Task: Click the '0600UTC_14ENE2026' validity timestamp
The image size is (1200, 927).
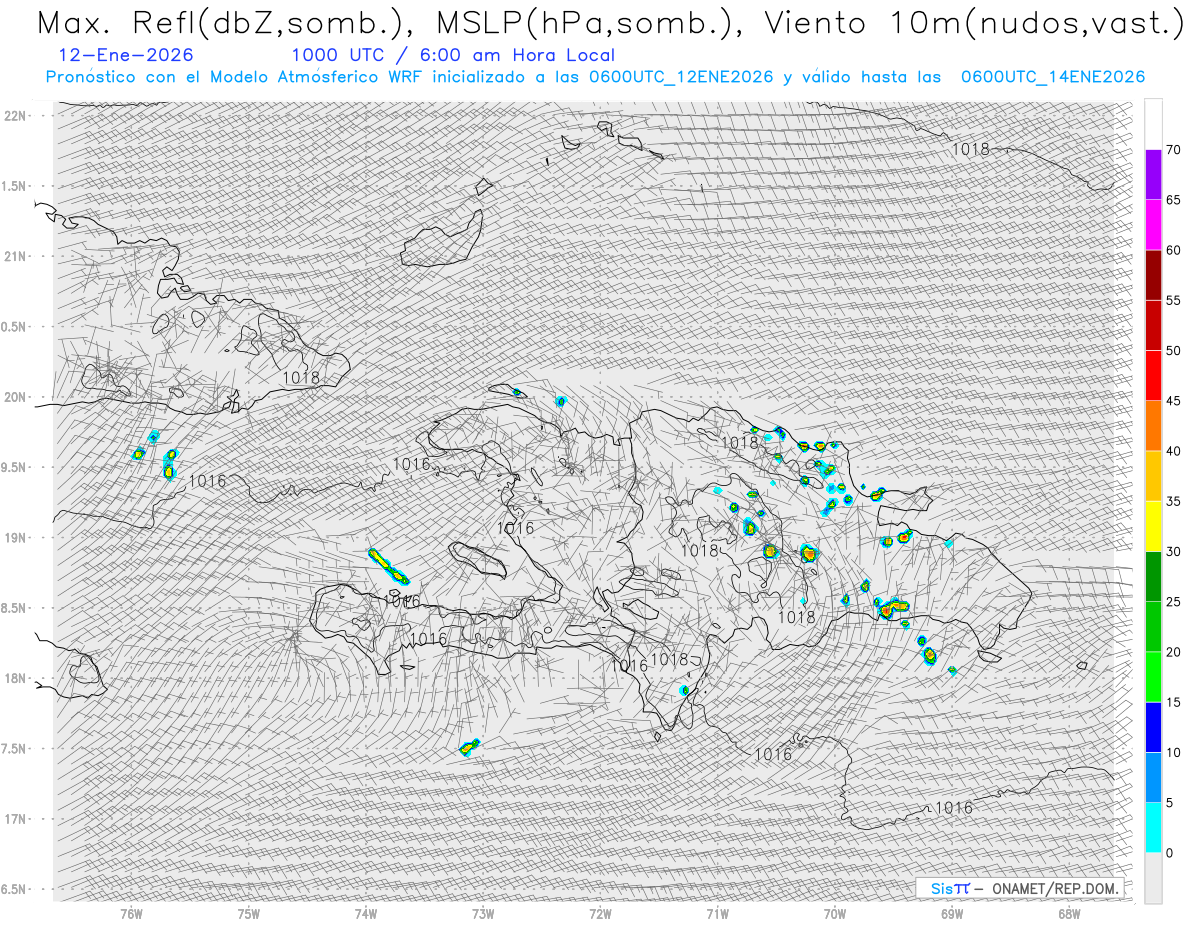Action: coord(1053,78)
